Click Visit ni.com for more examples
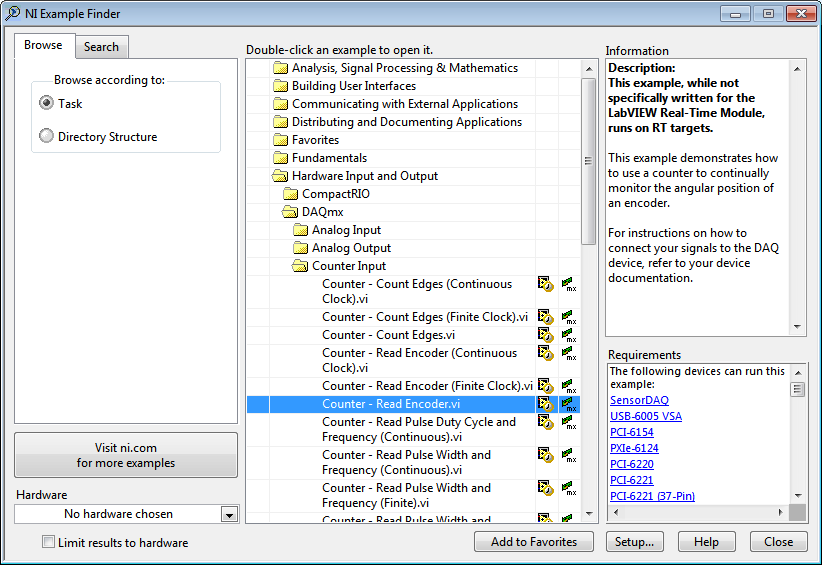Screen dimensions: 822x565 point(126,455)
